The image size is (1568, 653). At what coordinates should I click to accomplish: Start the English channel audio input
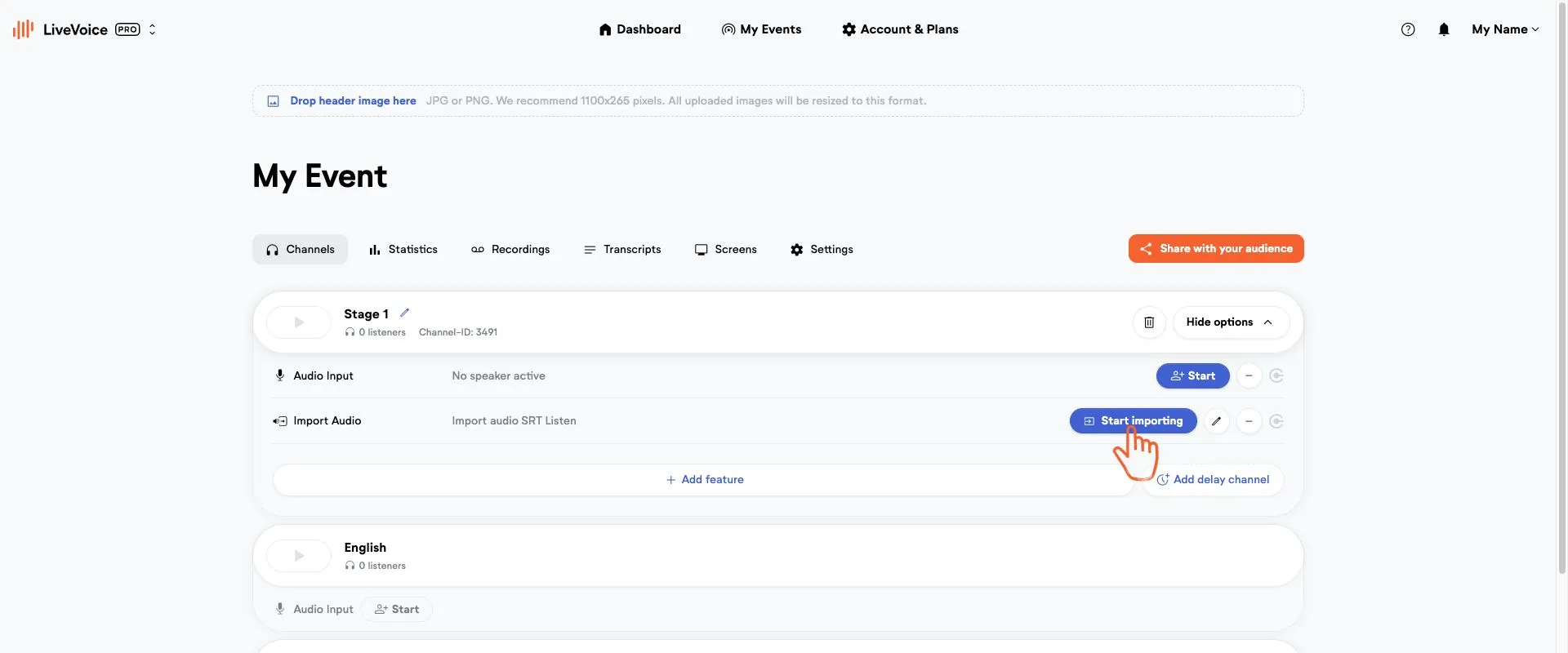pos(397,610)
